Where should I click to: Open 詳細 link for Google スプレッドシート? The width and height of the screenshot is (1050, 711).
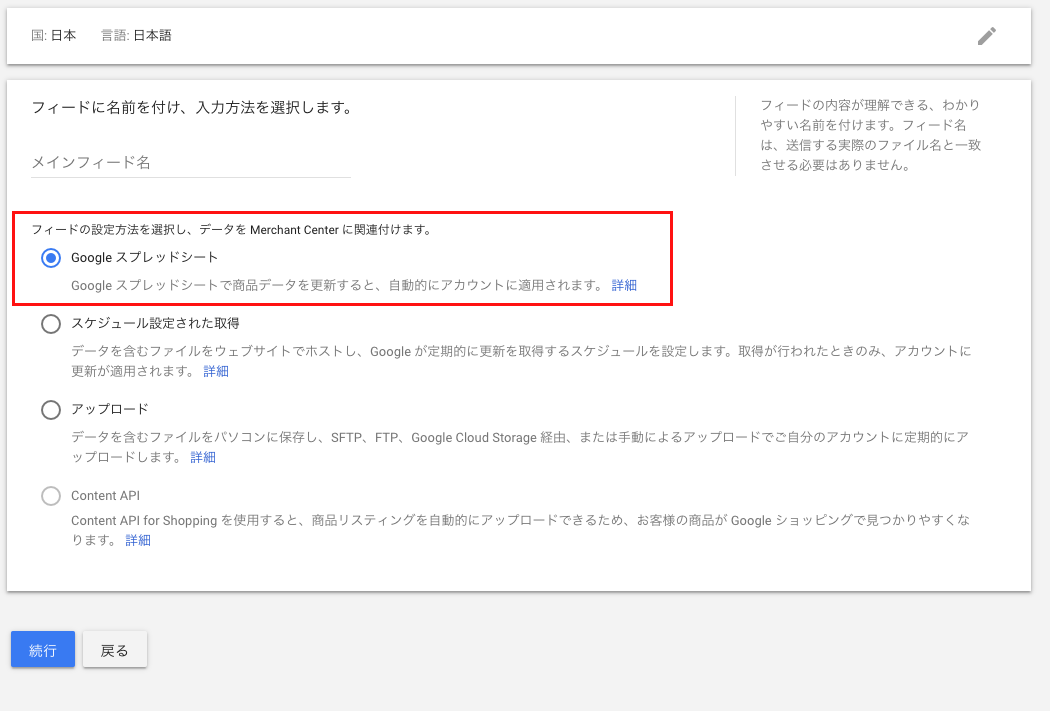click(624, 285)
